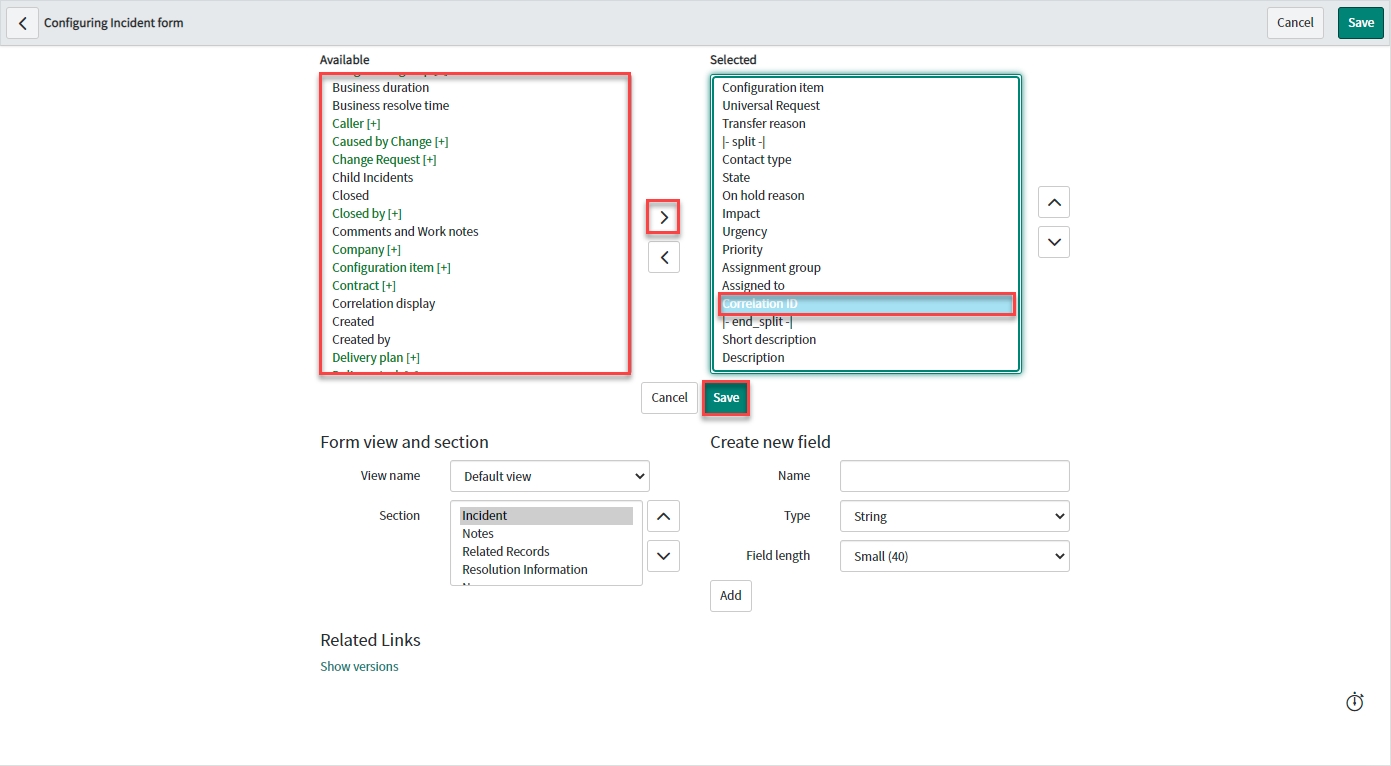1391x766 pixels.
Task: Click the green Save button below lists
Action: click(x=726, y=398)
